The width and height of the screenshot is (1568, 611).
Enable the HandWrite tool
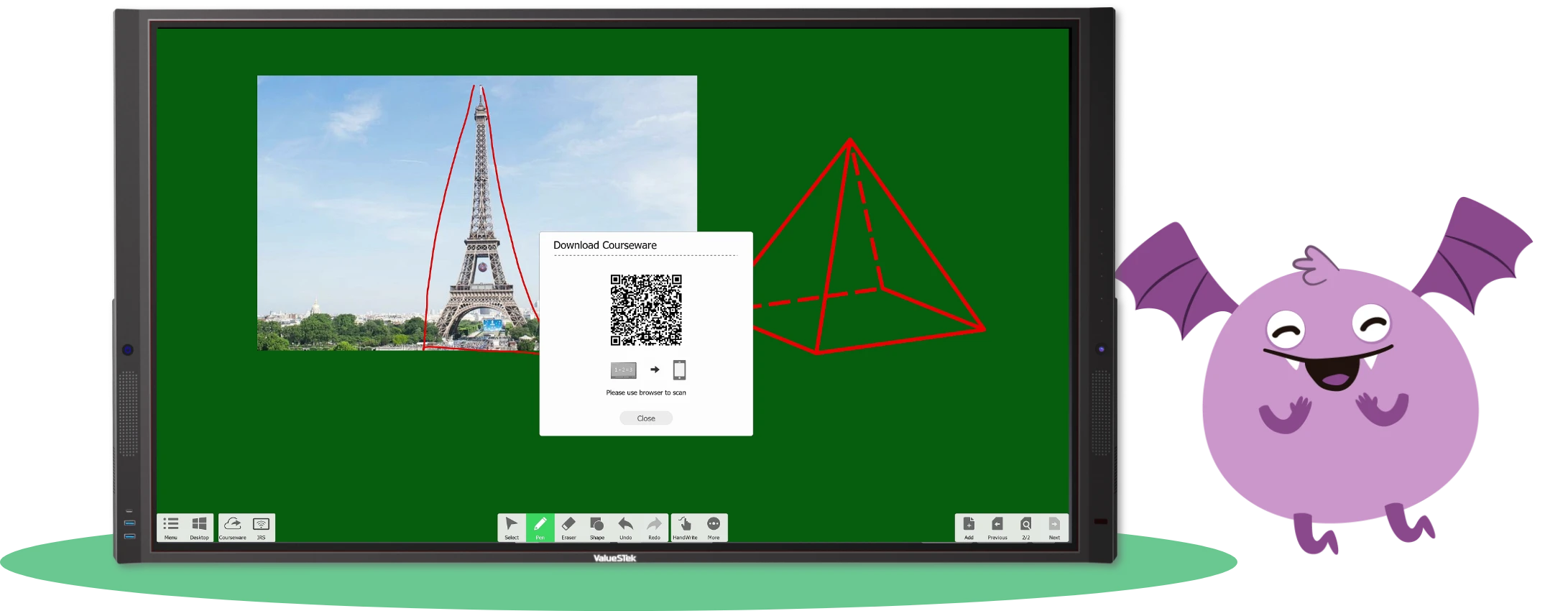pos(685,528)
